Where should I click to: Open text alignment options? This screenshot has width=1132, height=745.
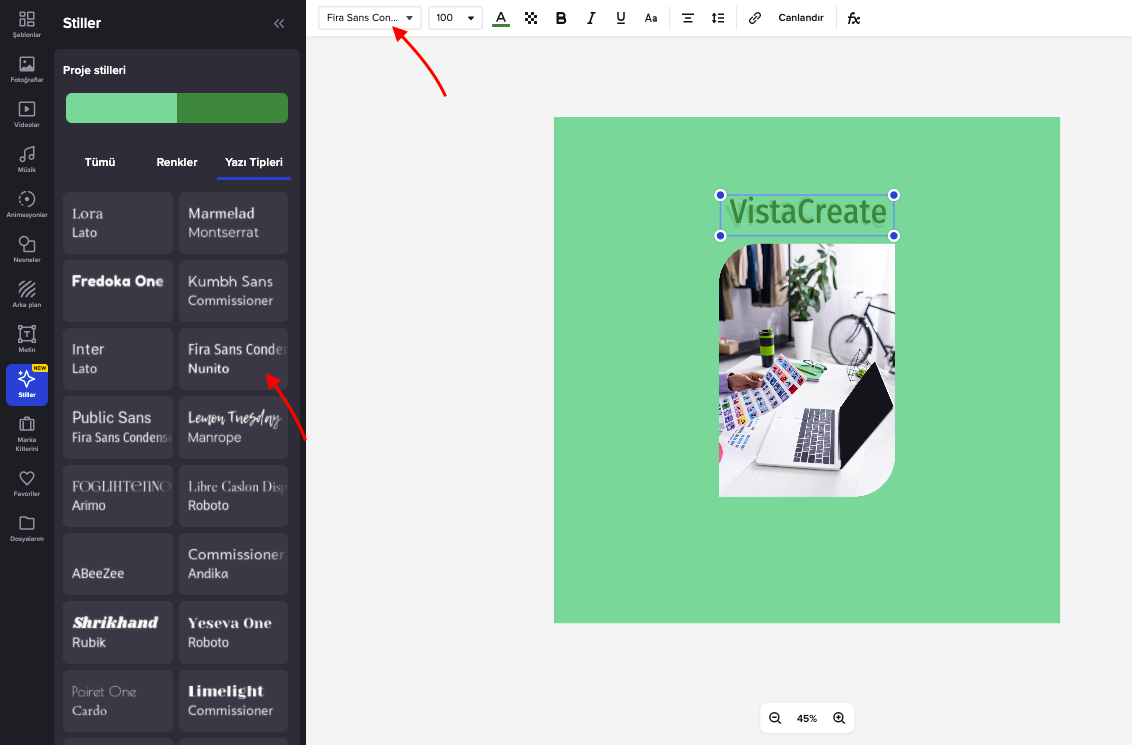tap(688, 19)
